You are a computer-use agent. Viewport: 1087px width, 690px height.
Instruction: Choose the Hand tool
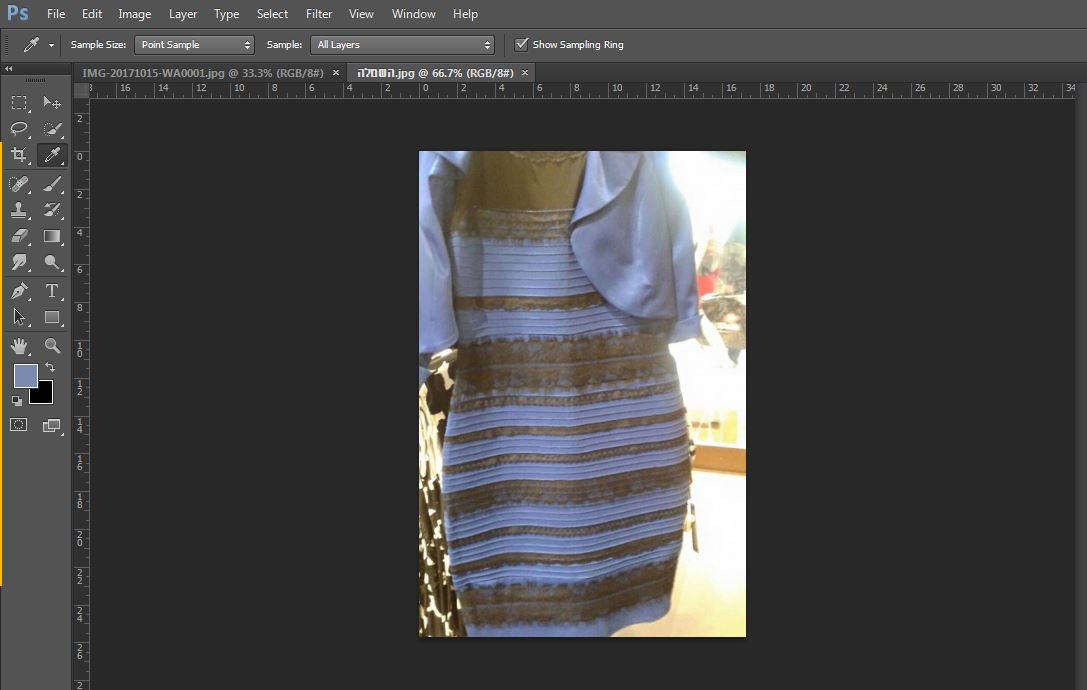(19, 346)
